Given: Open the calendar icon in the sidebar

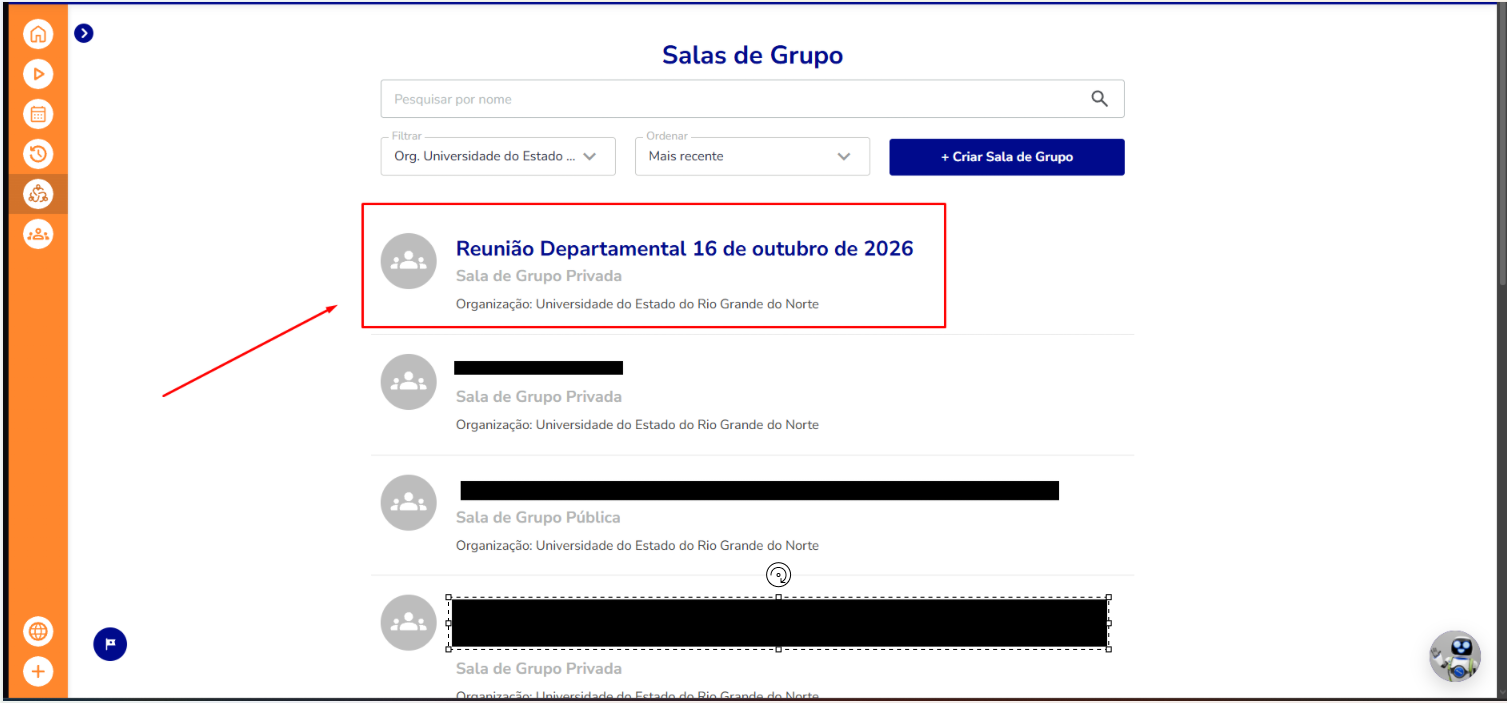Looking at the screenshot, I should (38, 113).
